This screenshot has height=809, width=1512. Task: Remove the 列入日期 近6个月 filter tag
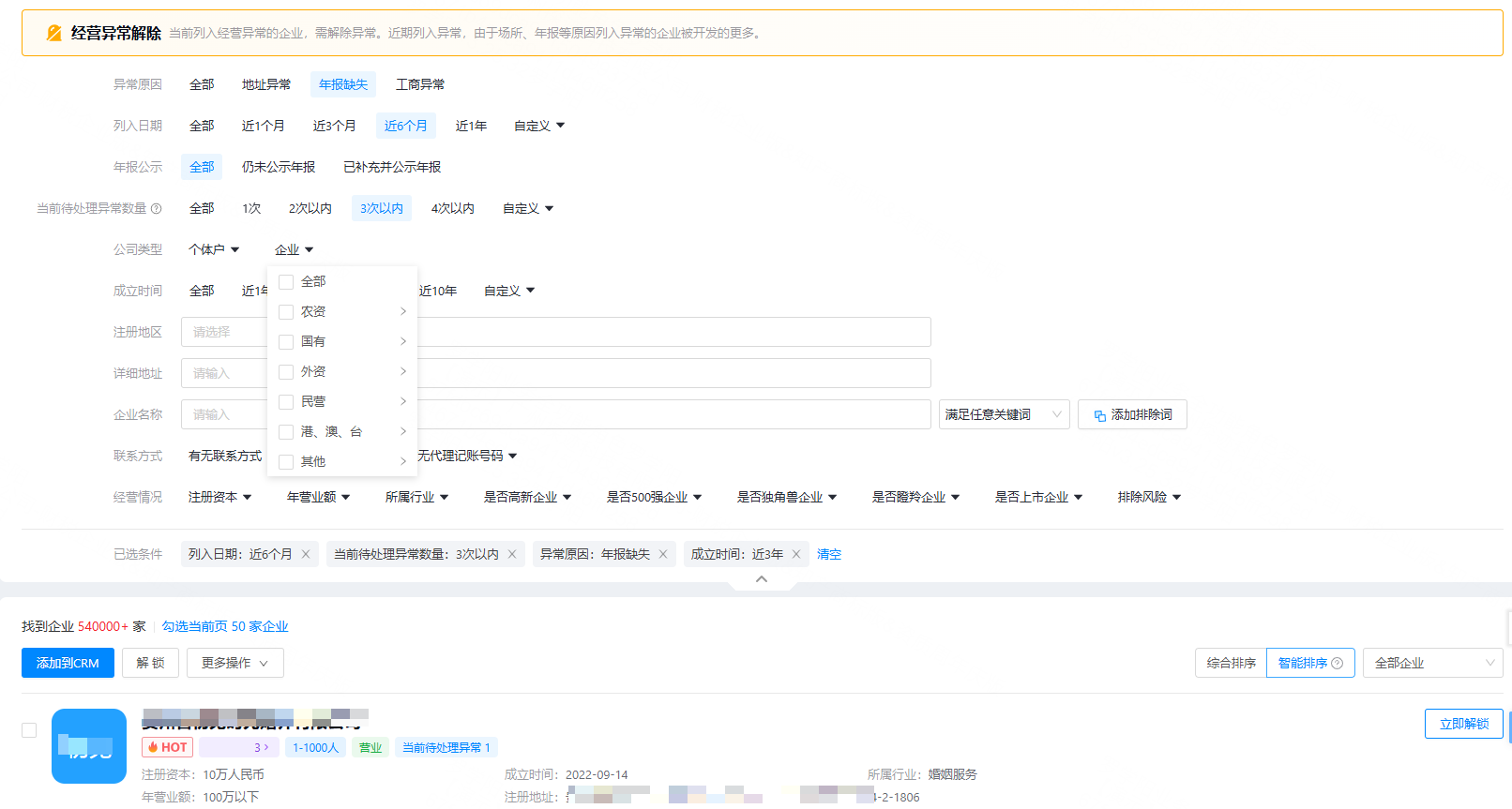306,554
